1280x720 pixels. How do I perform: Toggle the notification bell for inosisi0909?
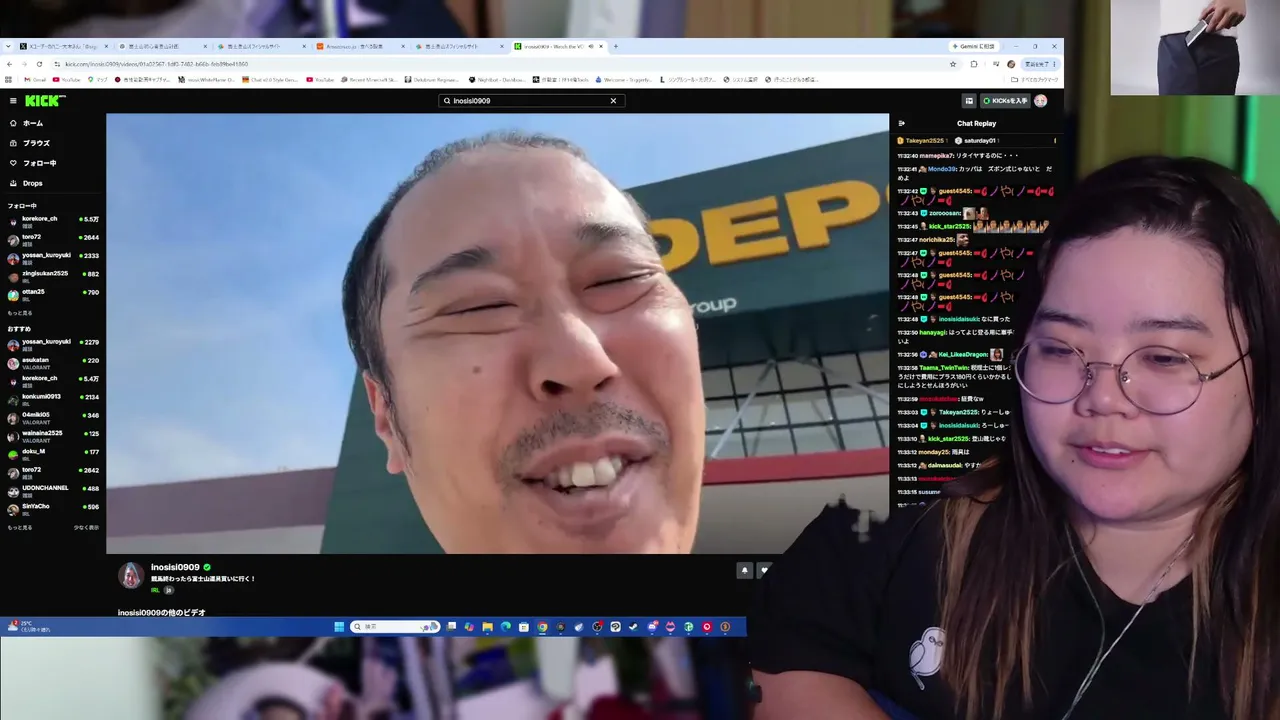coord(744,570)
